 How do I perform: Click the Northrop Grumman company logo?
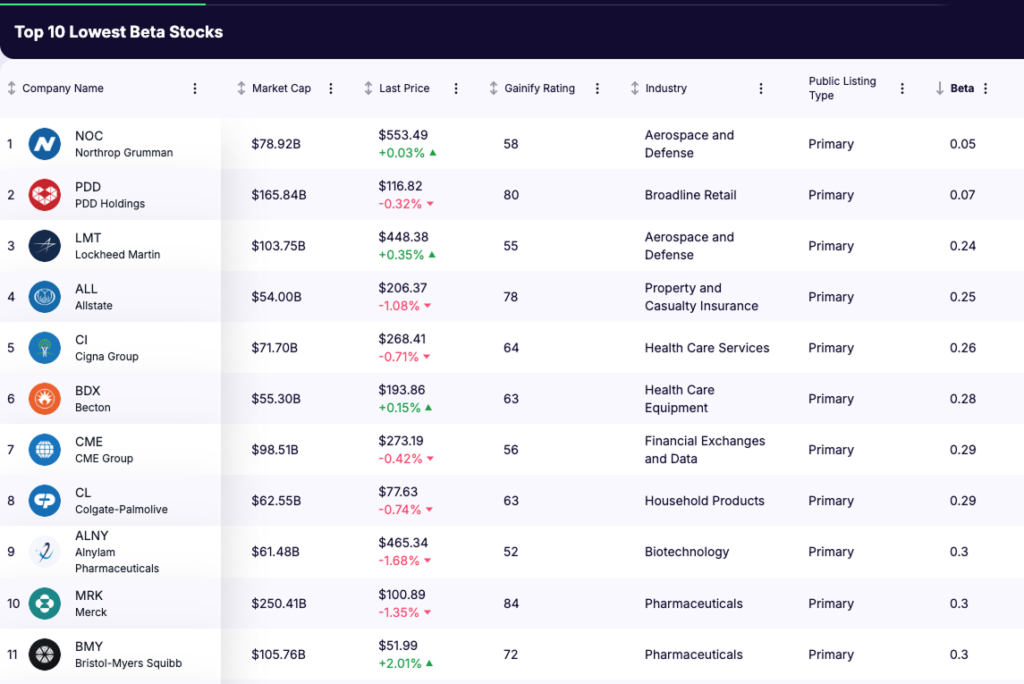coord(44,143)
